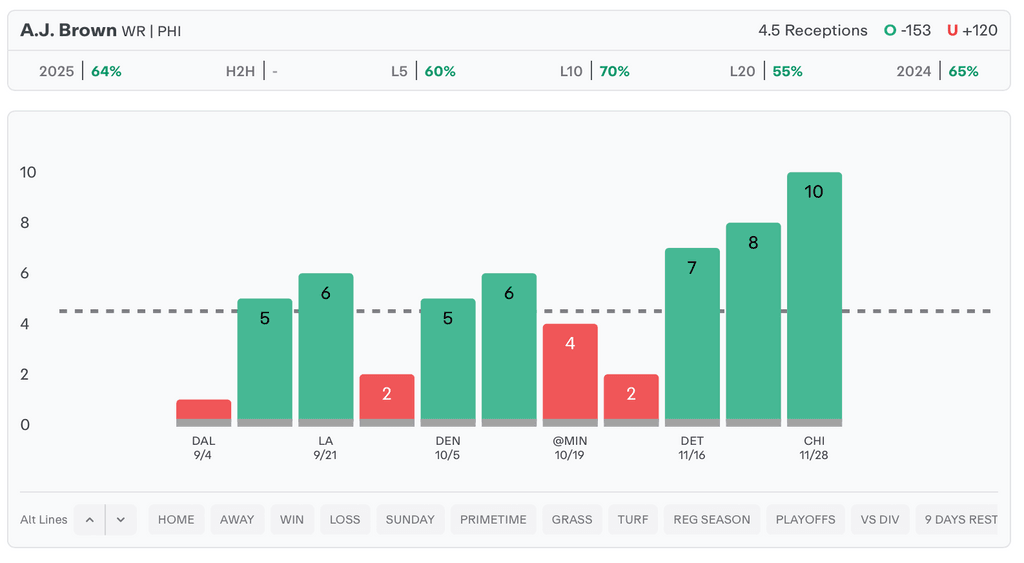Select the Over -153 odds
Viewport: 1024px width, 563px height.
907,31
